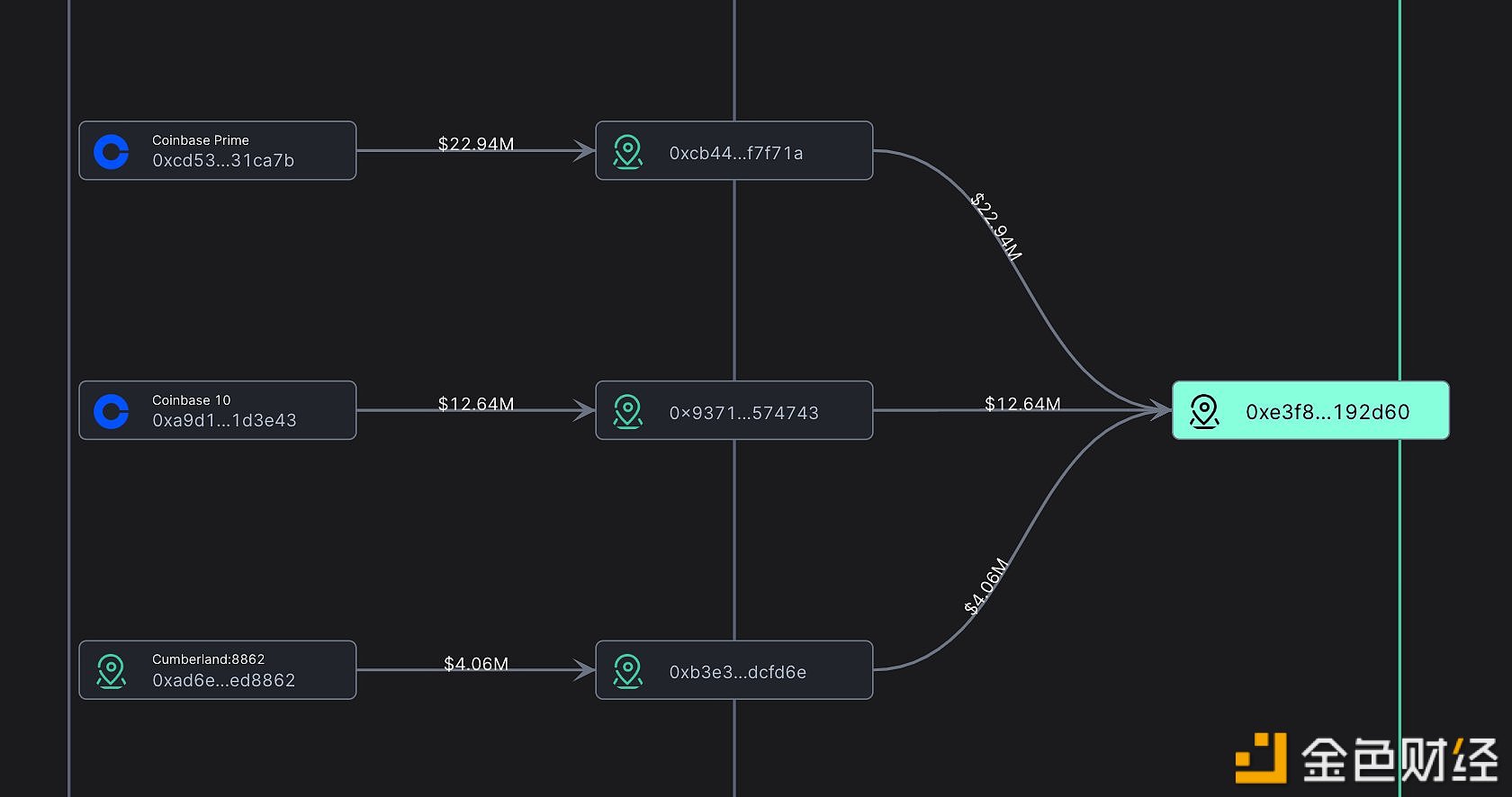Screen dimensions: 1512x797
Task: Select the Coinbase 10 label text
Action: click(x=192, y=400)
